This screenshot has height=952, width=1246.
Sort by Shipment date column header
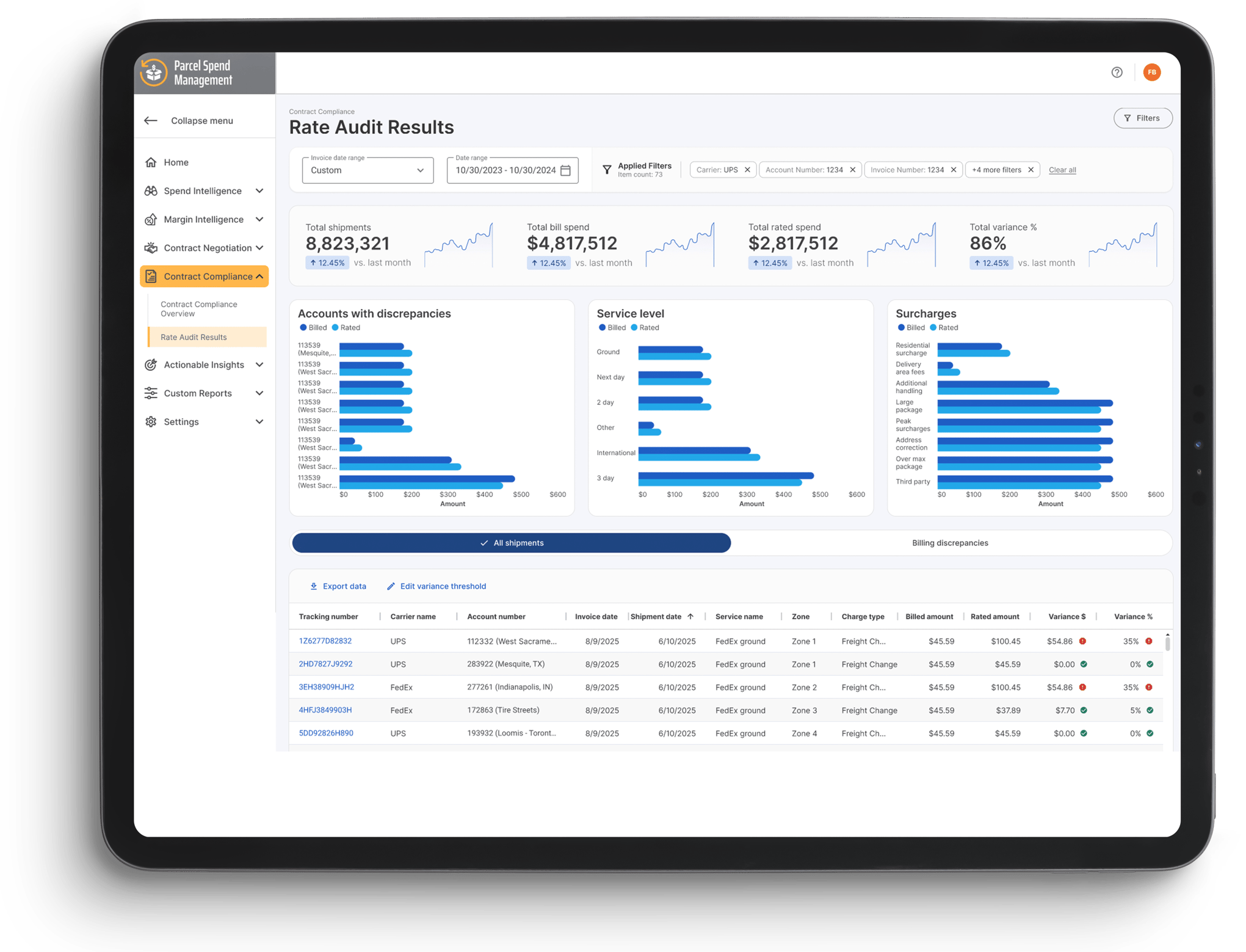[x=656, y=617]
